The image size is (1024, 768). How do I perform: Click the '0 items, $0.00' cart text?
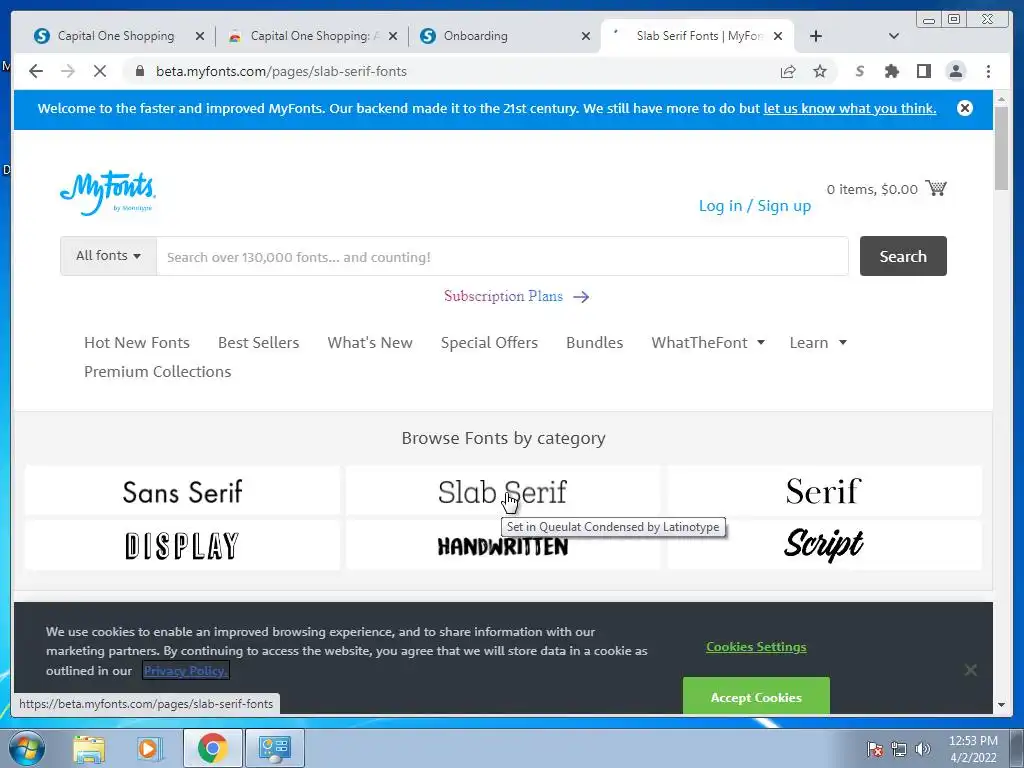click(872, 189)
